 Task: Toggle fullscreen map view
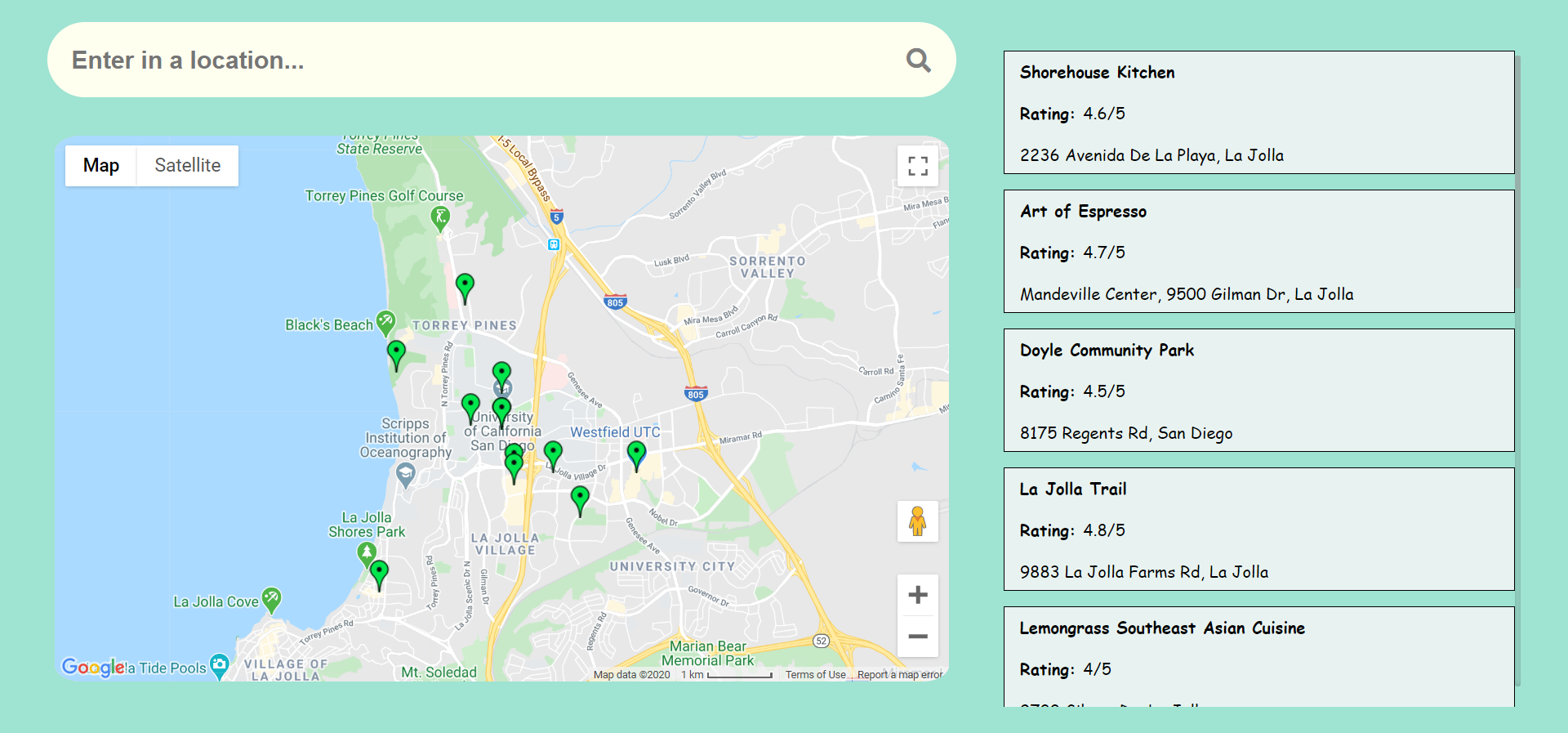click(x=918, y=166)
